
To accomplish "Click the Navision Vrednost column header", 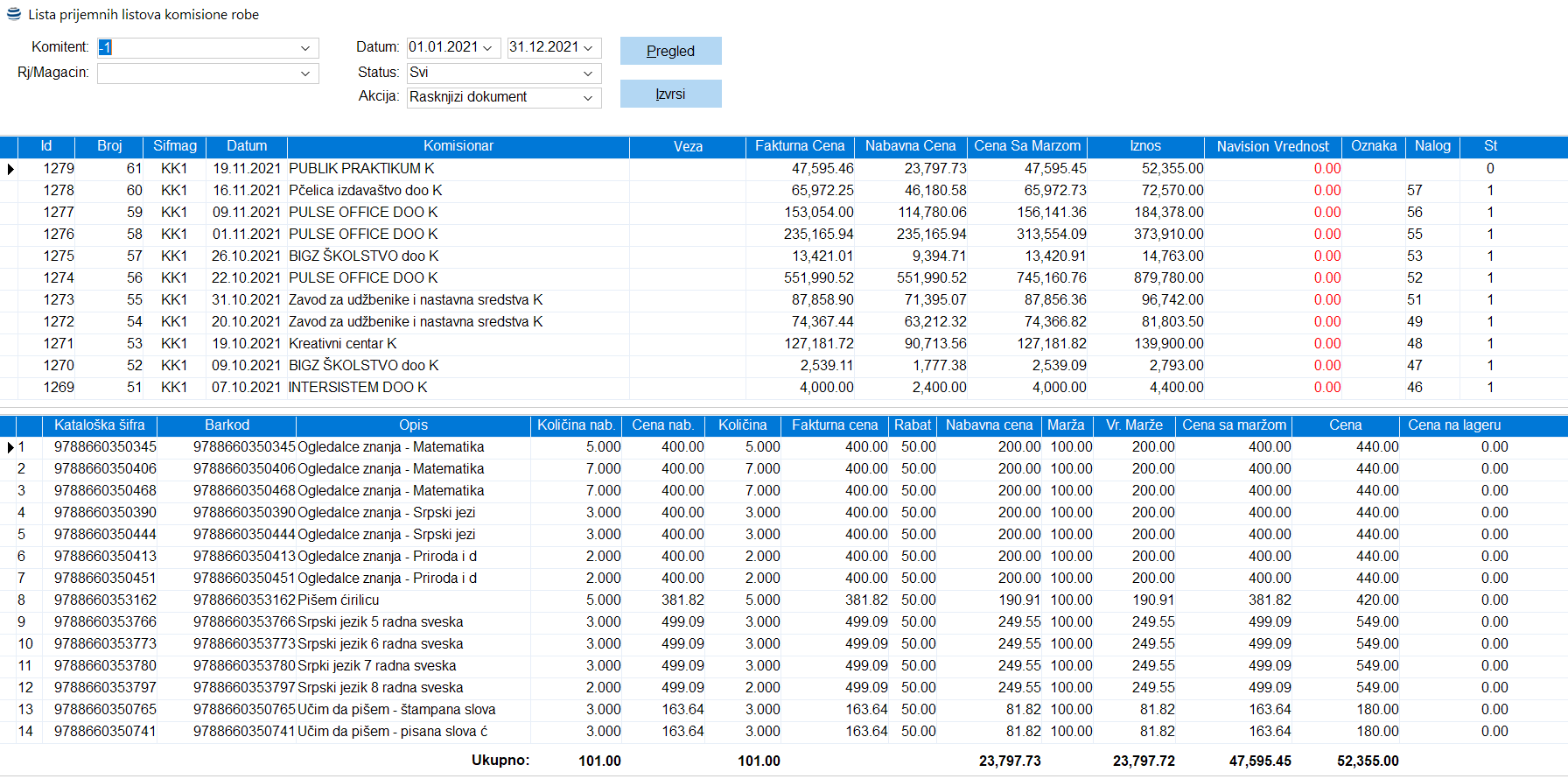I will point(1272,146).
